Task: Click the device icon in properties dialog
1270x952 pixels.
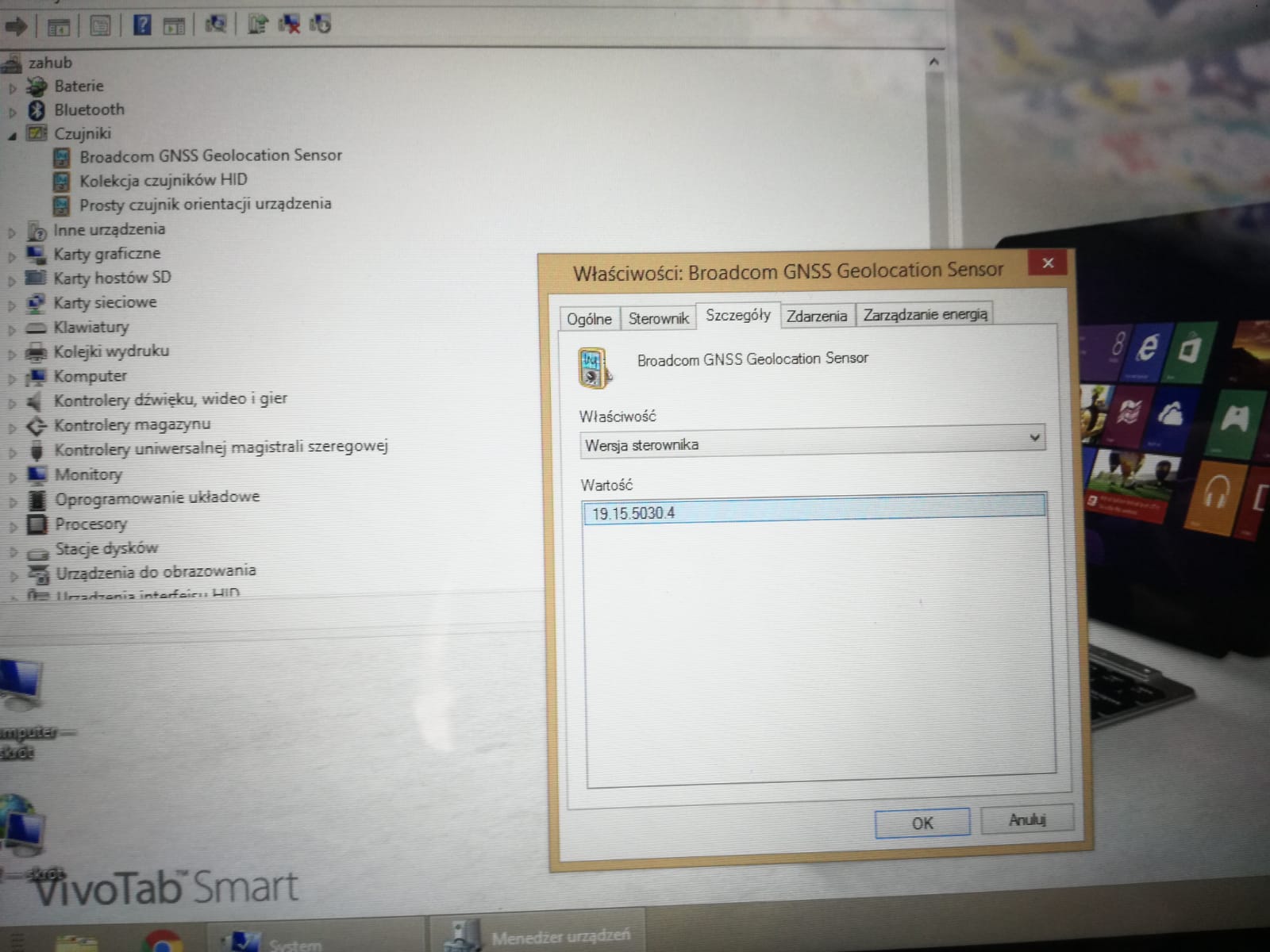Action: [x=594, y=368]
